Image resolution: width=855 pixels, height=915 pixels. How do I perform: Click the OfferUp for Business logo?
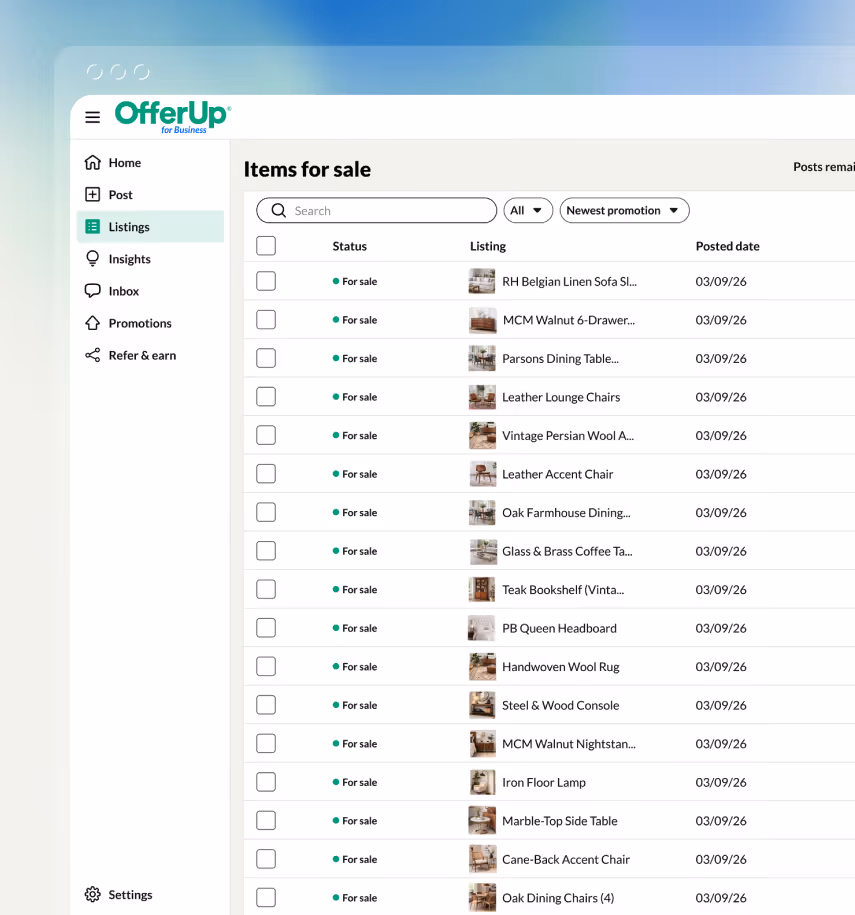[173, 117]
